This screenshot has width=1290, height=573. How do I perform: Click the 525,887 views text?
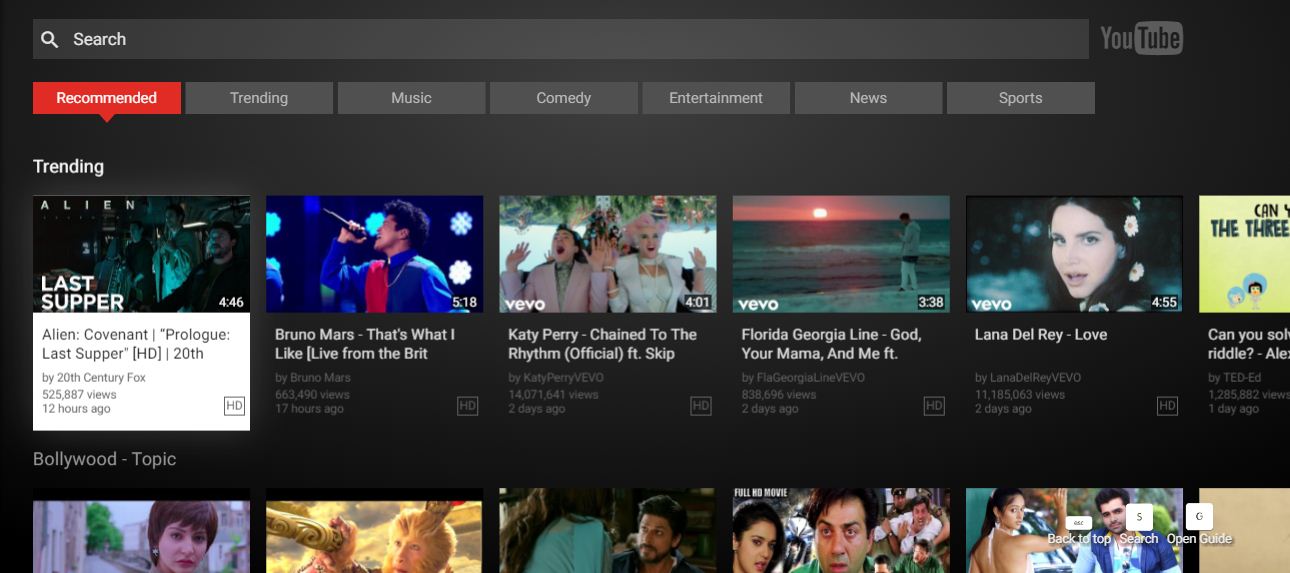[x=79, y=394]
